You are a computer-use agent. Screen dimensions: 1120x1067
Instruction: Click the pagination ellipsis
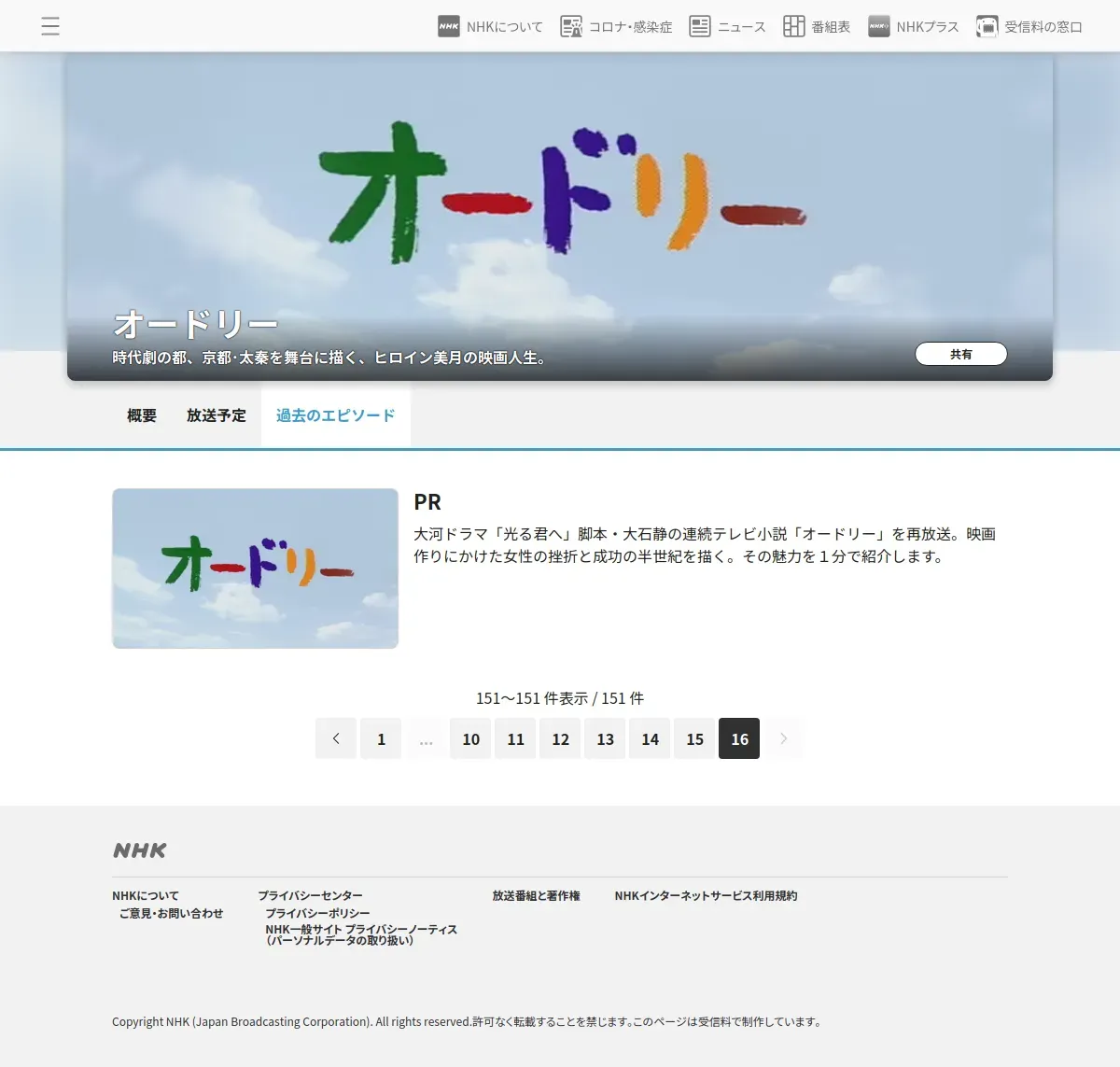click(426, 738)
